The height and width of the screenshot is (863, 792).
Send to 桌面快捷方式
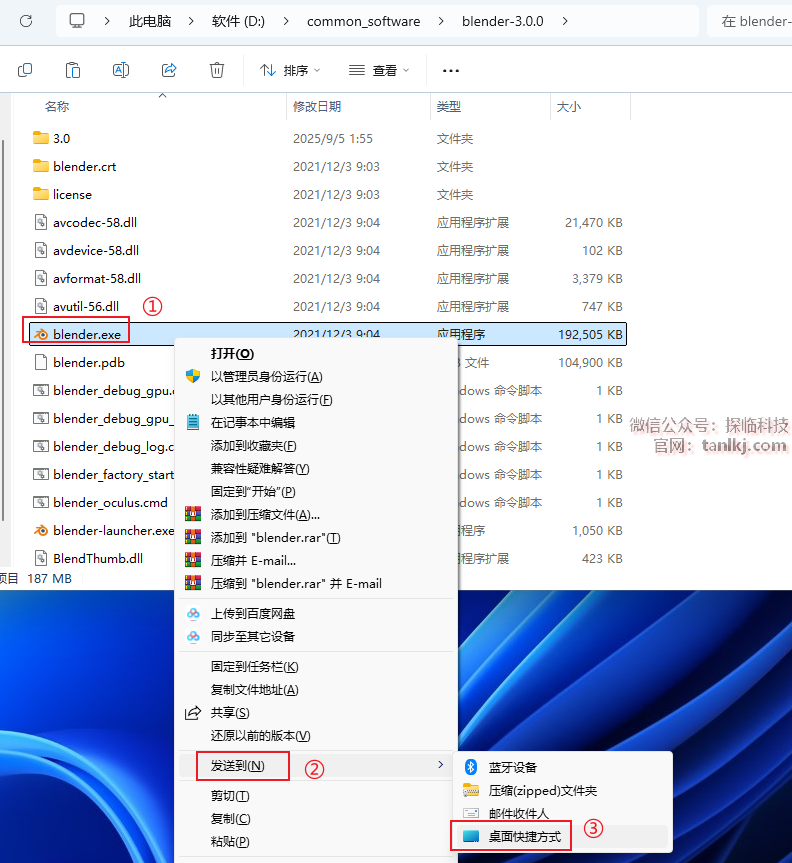pos(562,837)
